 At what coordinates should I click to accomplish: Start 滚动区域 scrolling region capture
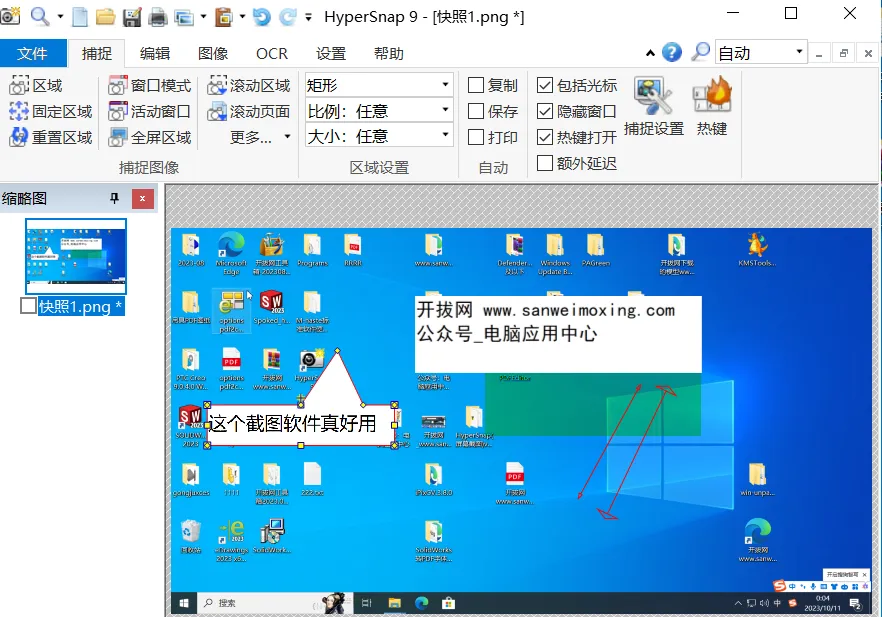[248, 85]
